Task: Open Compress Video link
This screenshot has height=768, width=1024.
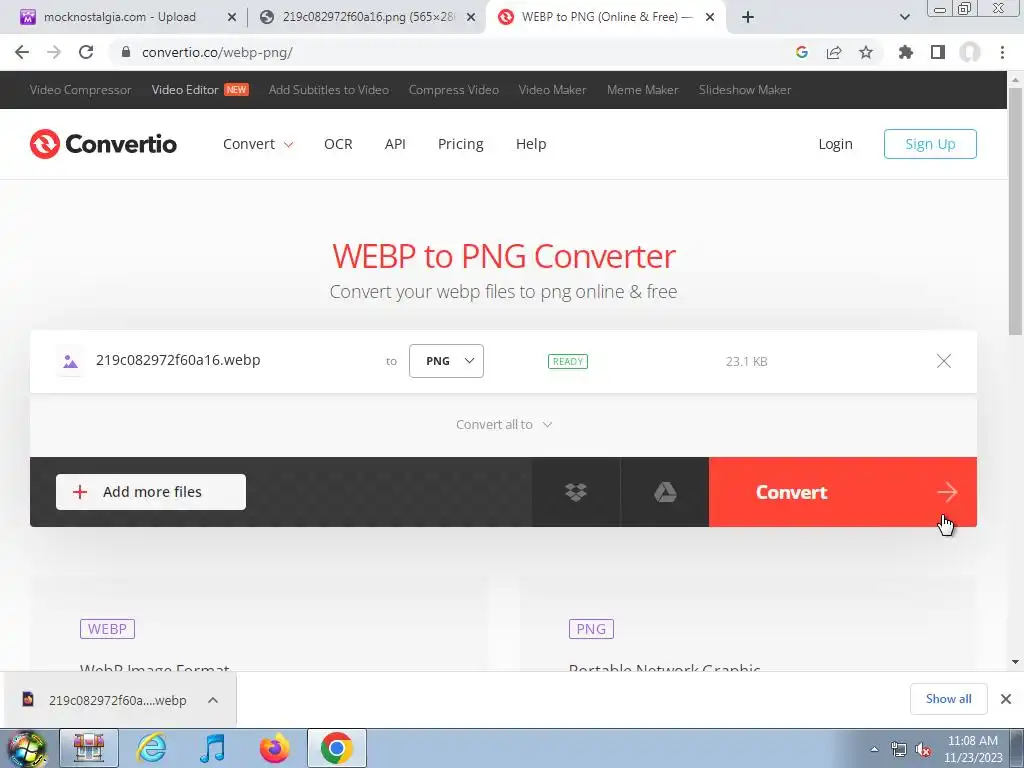Action: (x=454, y=90)
